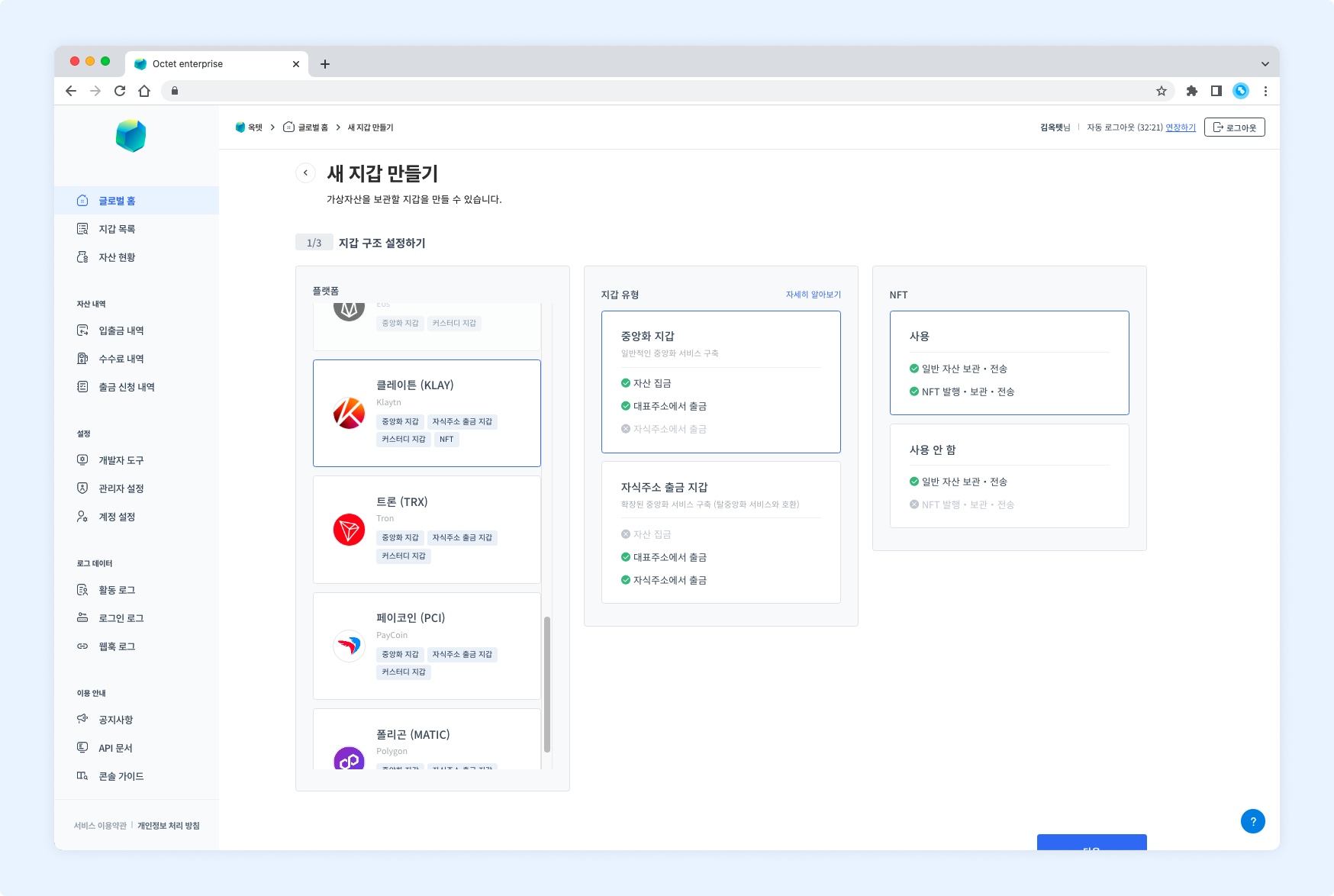
Task: Click the 활동 로그 icon
Action: coord(82,590)
